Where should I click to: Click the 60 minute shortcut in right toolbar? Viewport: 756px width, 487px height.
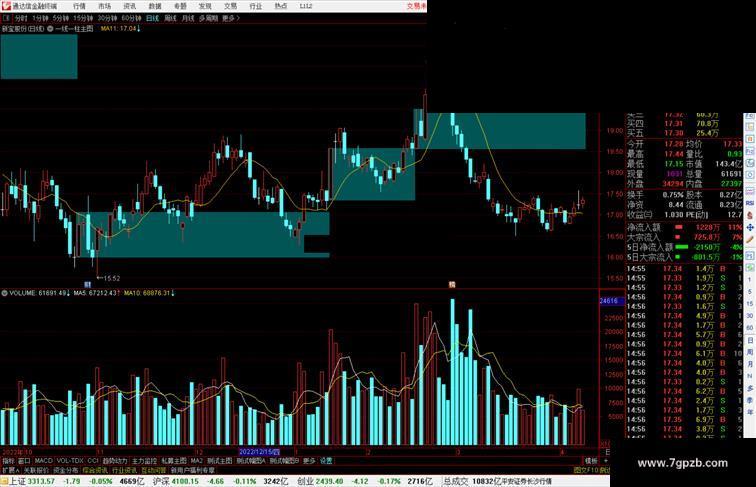click(x=750, y=328)
